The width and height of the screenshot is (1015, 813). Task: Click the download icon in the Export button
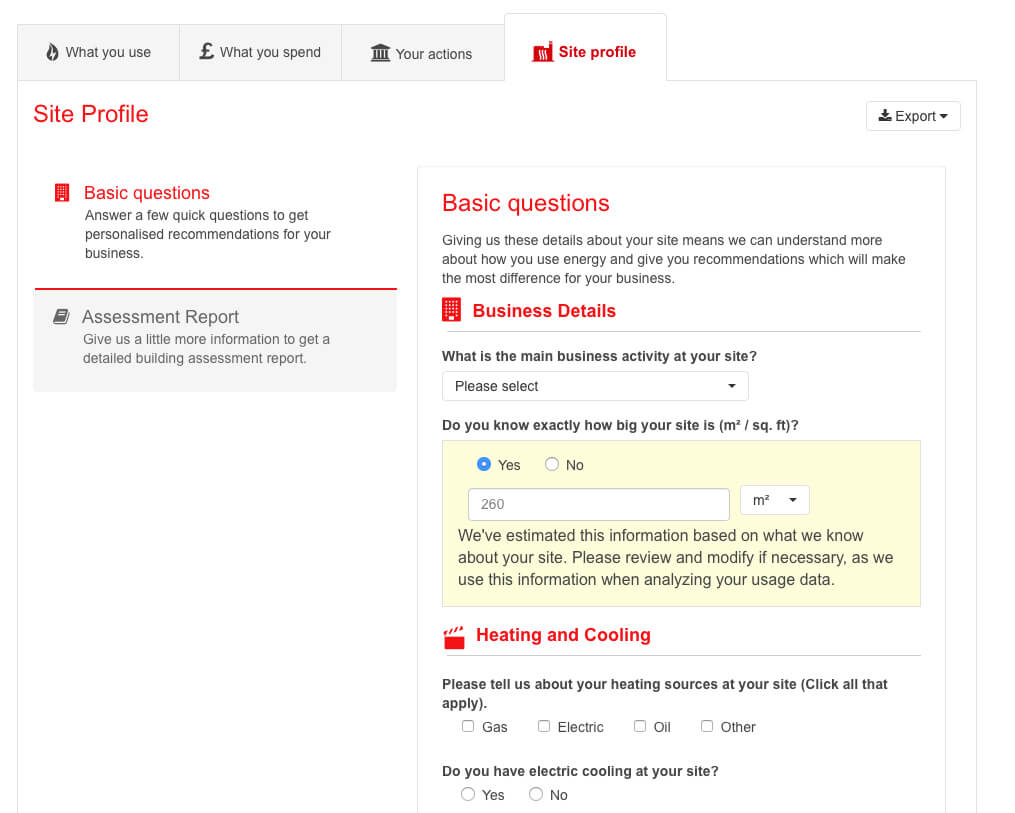click(887, 115)
